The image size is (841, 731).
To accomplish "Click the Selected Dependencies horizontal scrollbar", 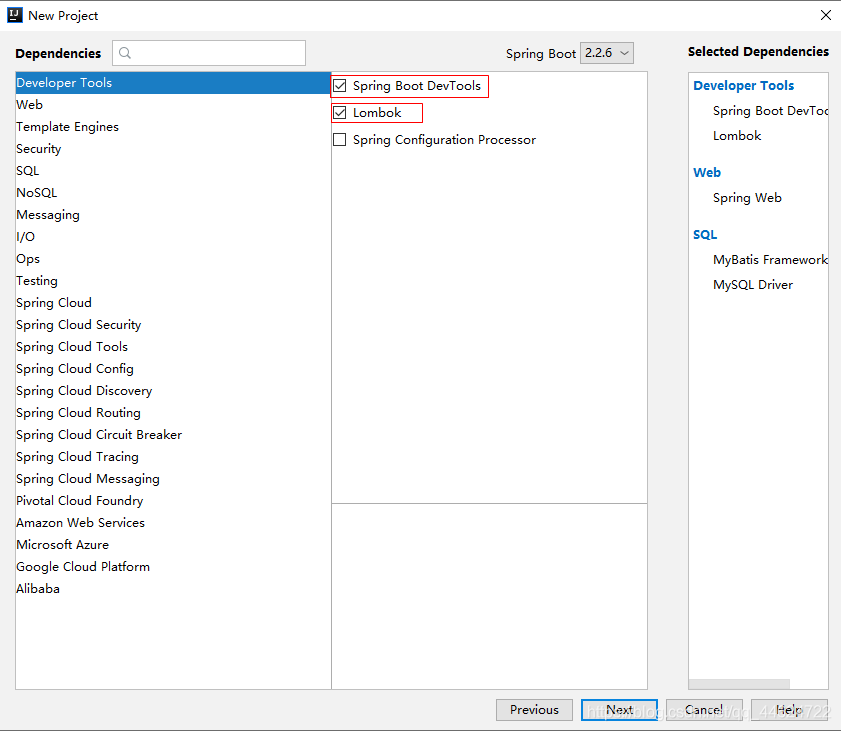I will pos(739,682).
